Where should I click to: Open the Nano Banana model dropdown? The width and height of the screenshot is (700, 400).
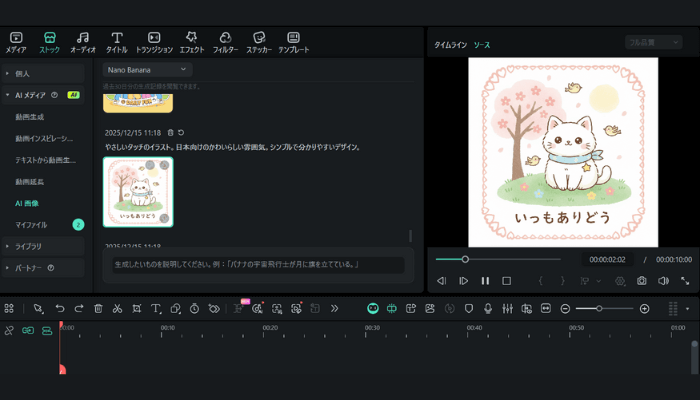point(148,70)
